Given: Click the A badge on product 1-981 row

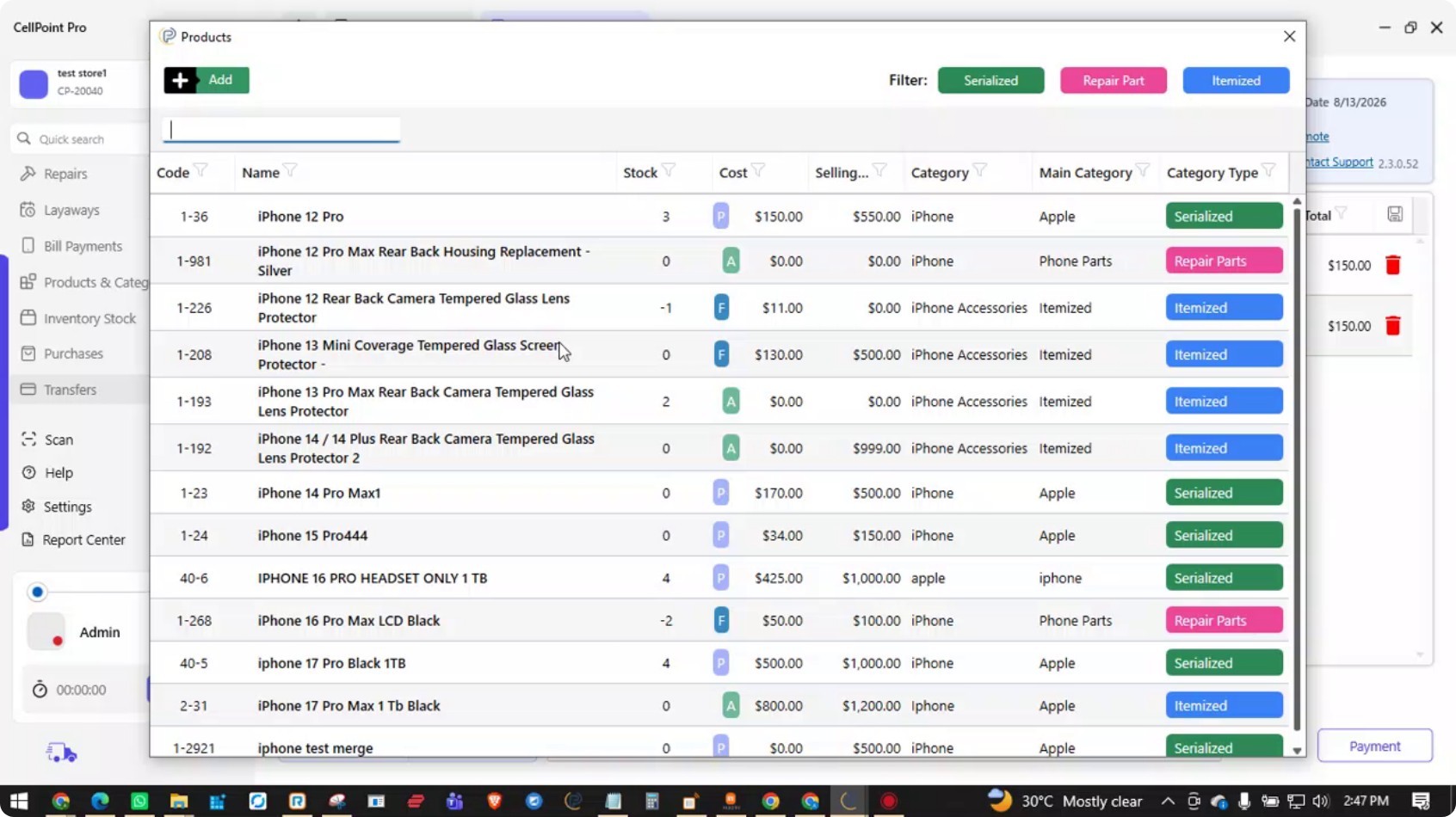Looking at the screenshot, I should [731, 261].
